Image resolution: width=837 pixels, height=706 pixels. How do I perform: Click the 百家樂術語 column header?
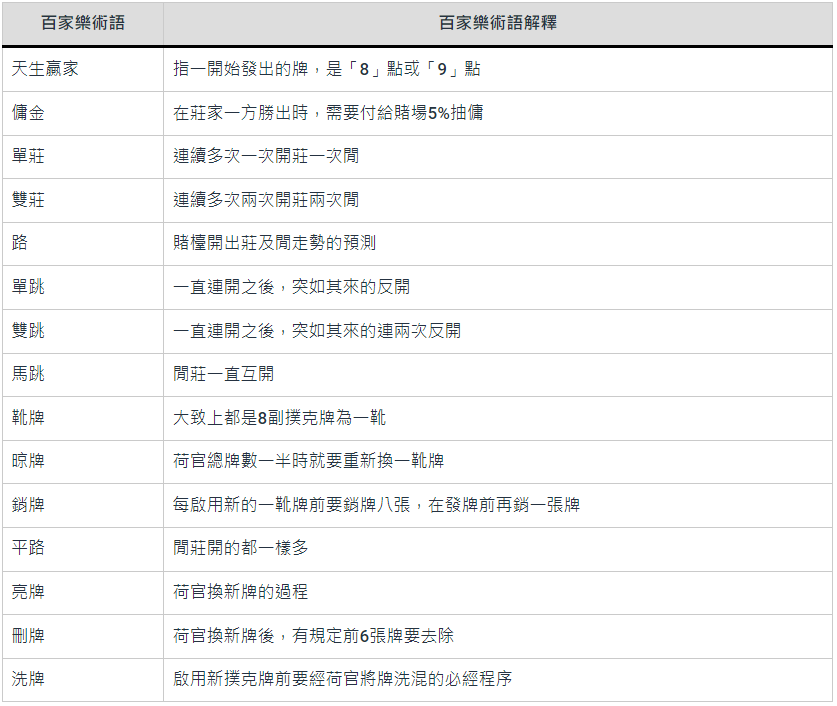82,23
